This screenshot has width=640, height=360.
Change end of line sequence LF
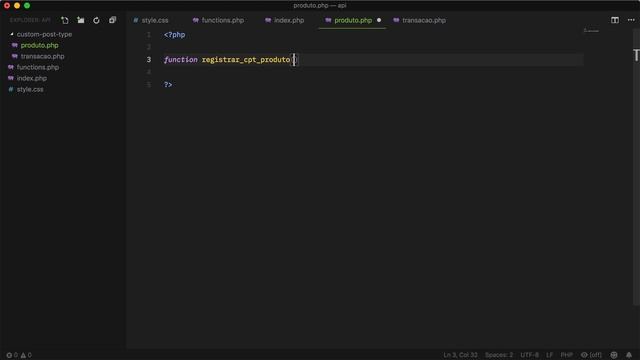[549, 355]
